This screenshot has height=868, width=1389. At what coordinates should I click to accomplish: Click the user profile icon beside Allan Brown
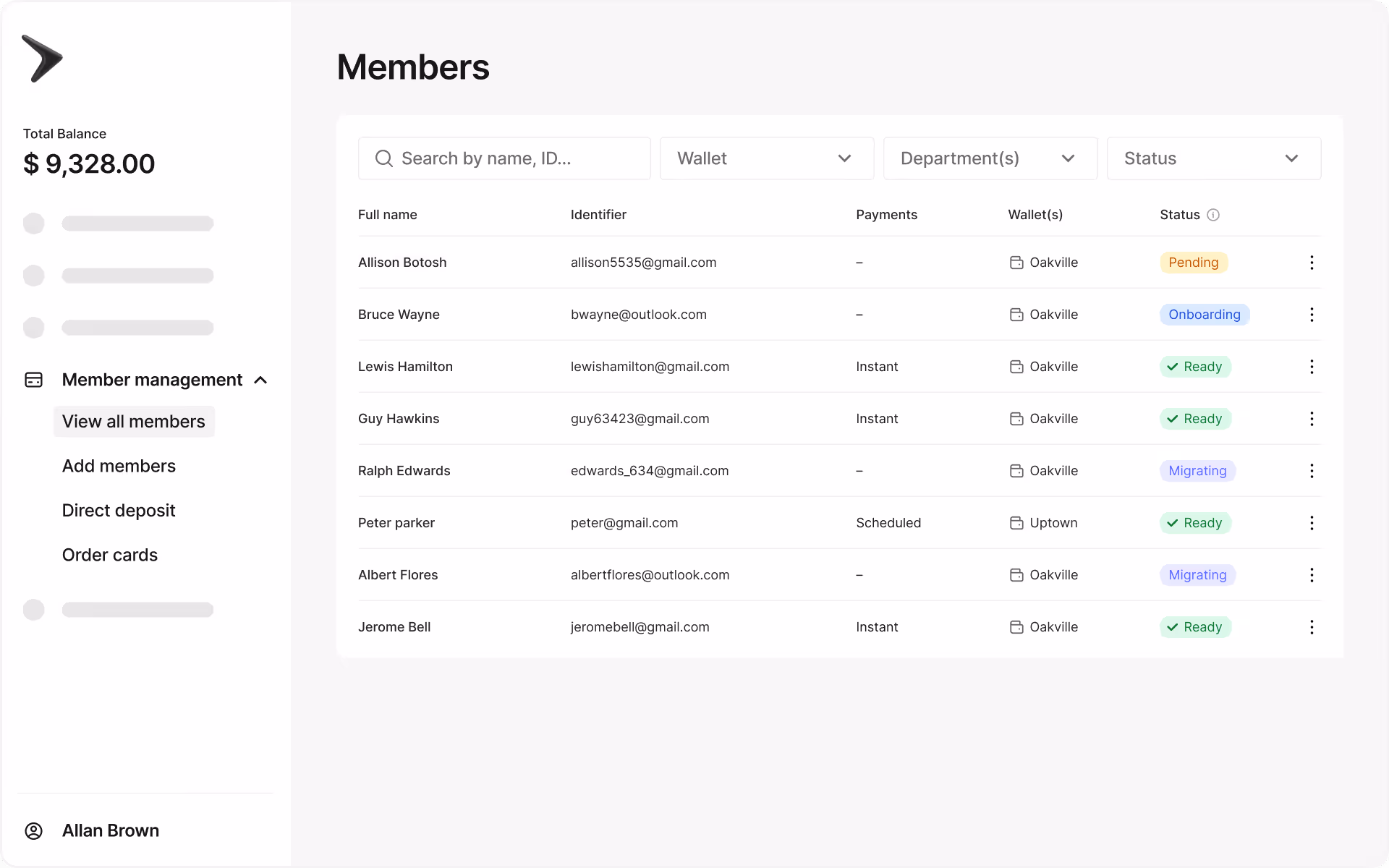click(x=33, y=830)
